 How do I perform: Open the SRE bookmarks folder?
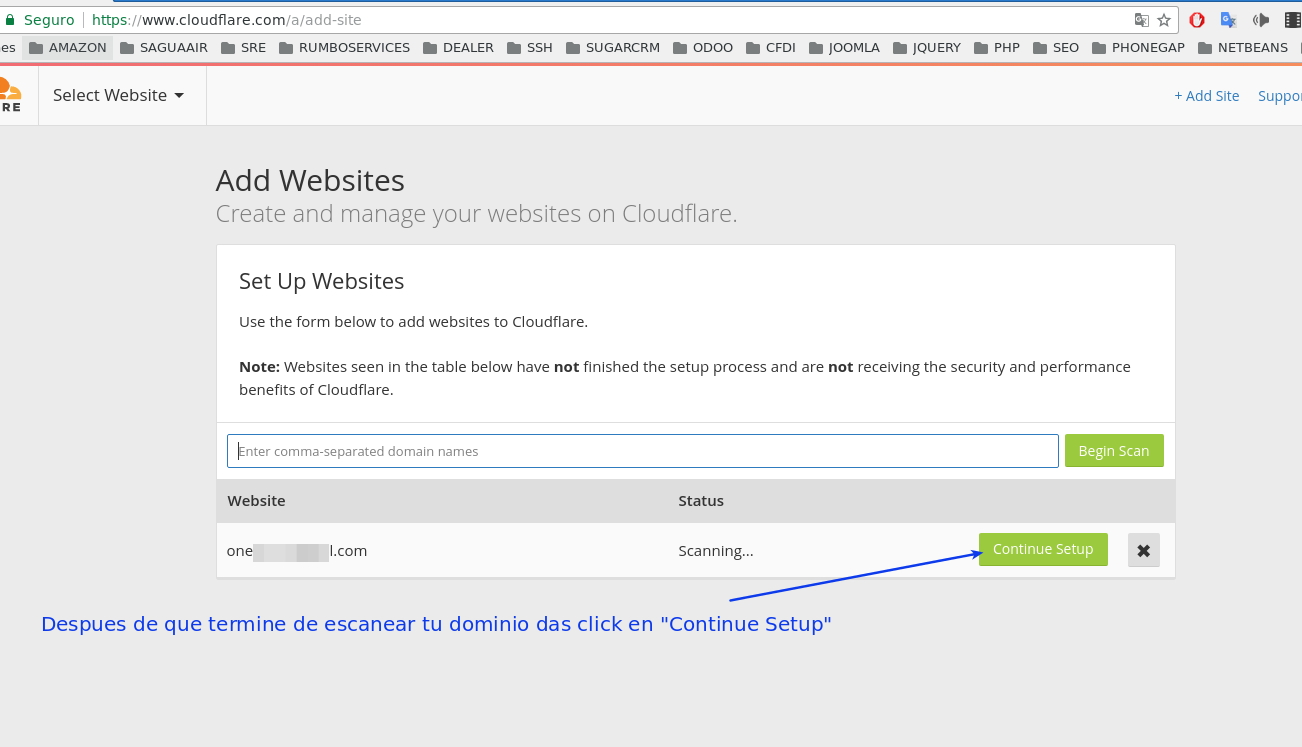(243, 47)
